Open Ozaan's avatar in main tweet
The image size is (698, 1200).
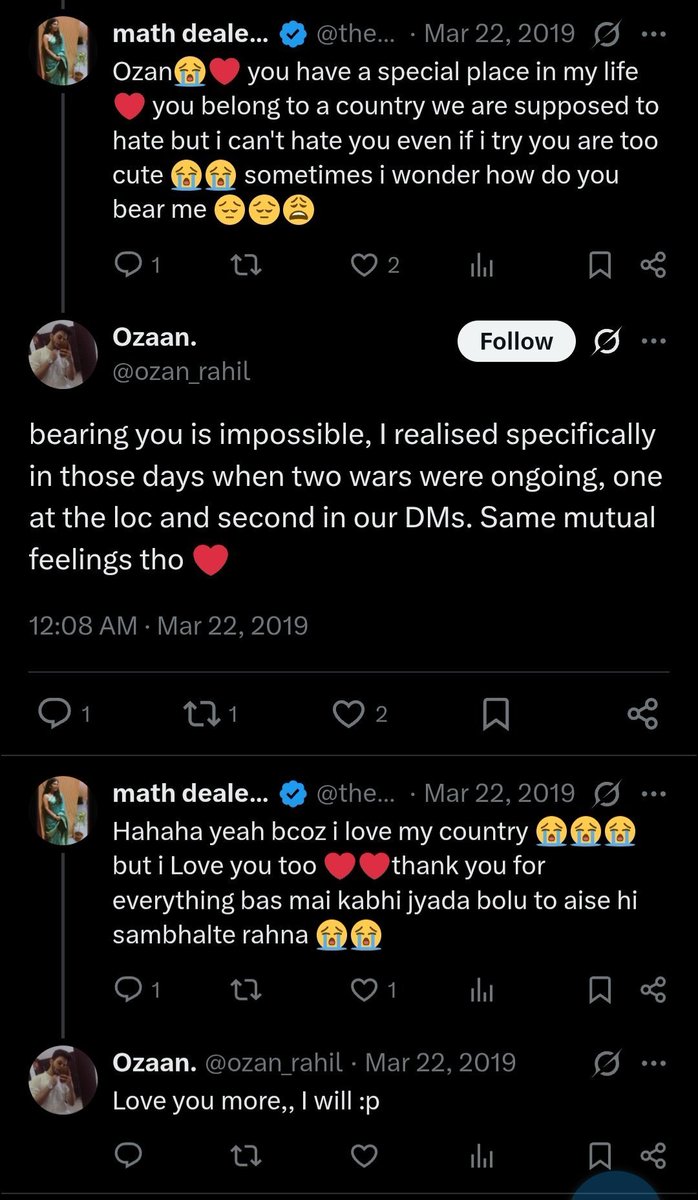(64, 353)
